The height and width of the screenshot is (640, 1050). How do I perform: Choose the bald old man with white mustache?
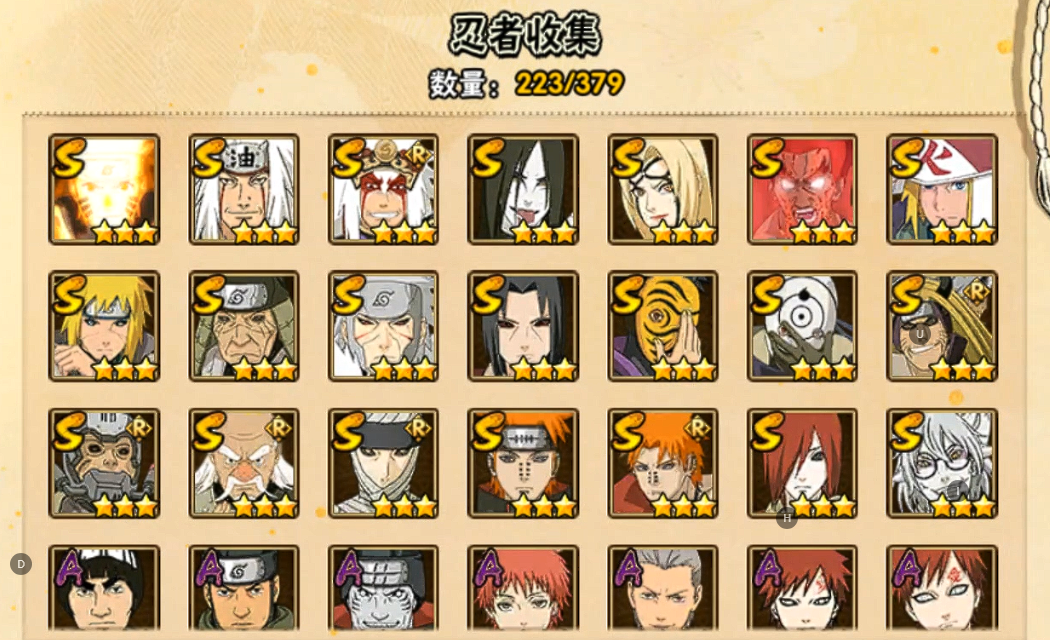(244, 463)
